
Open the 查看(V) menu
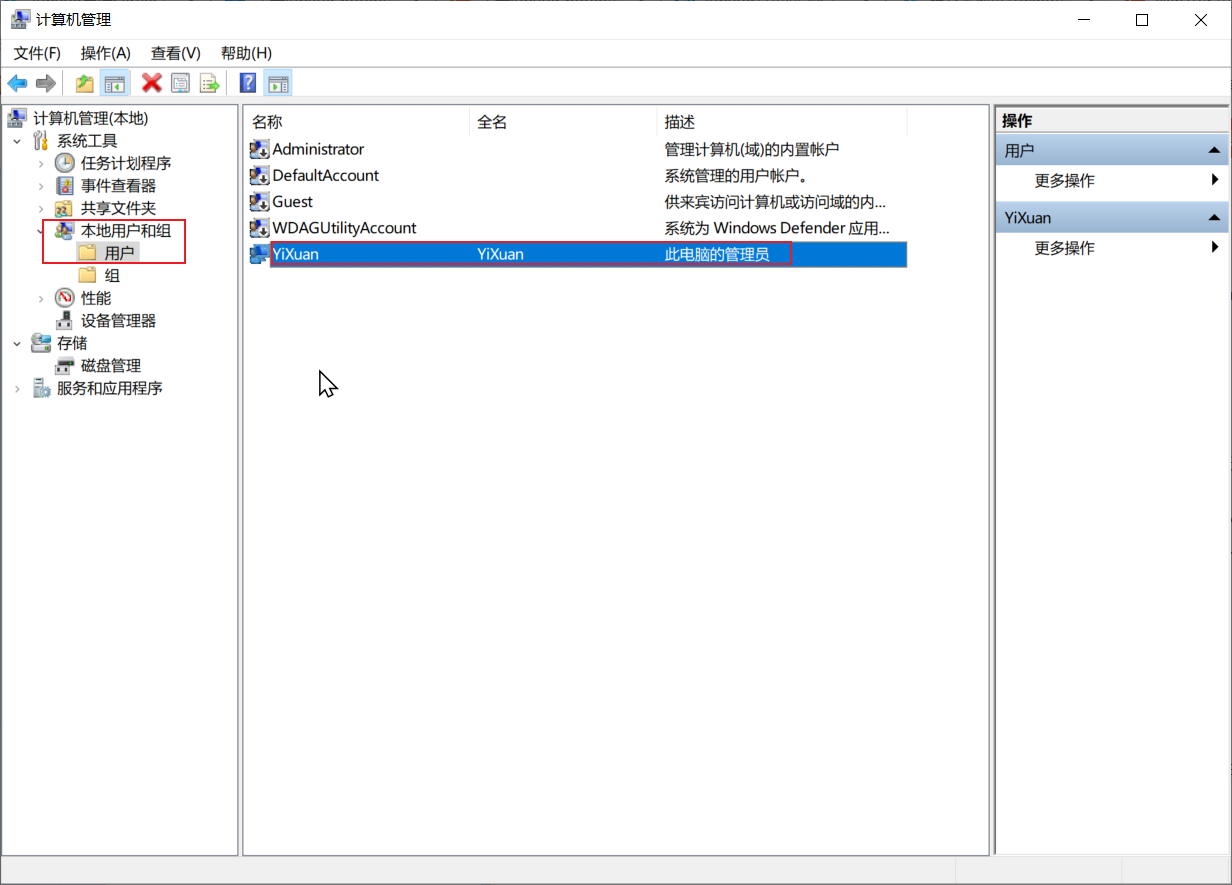(176, 53)
